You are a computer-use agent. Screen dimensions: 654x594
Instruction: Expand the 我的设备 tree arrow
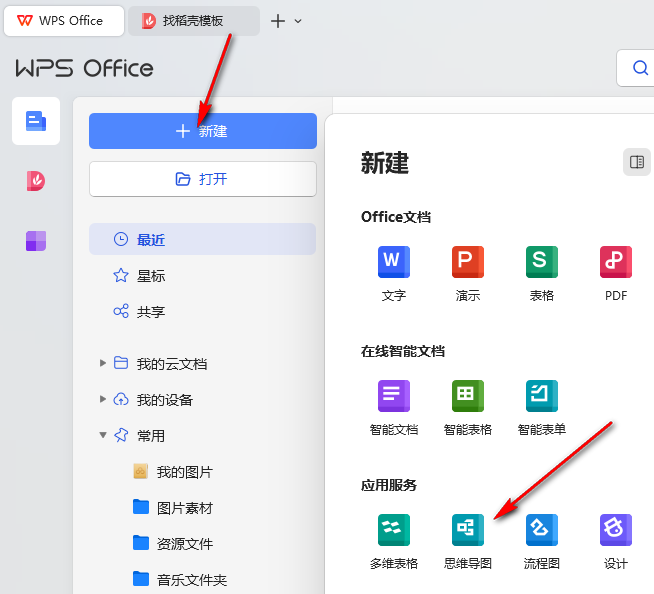[x=103, y=399]
